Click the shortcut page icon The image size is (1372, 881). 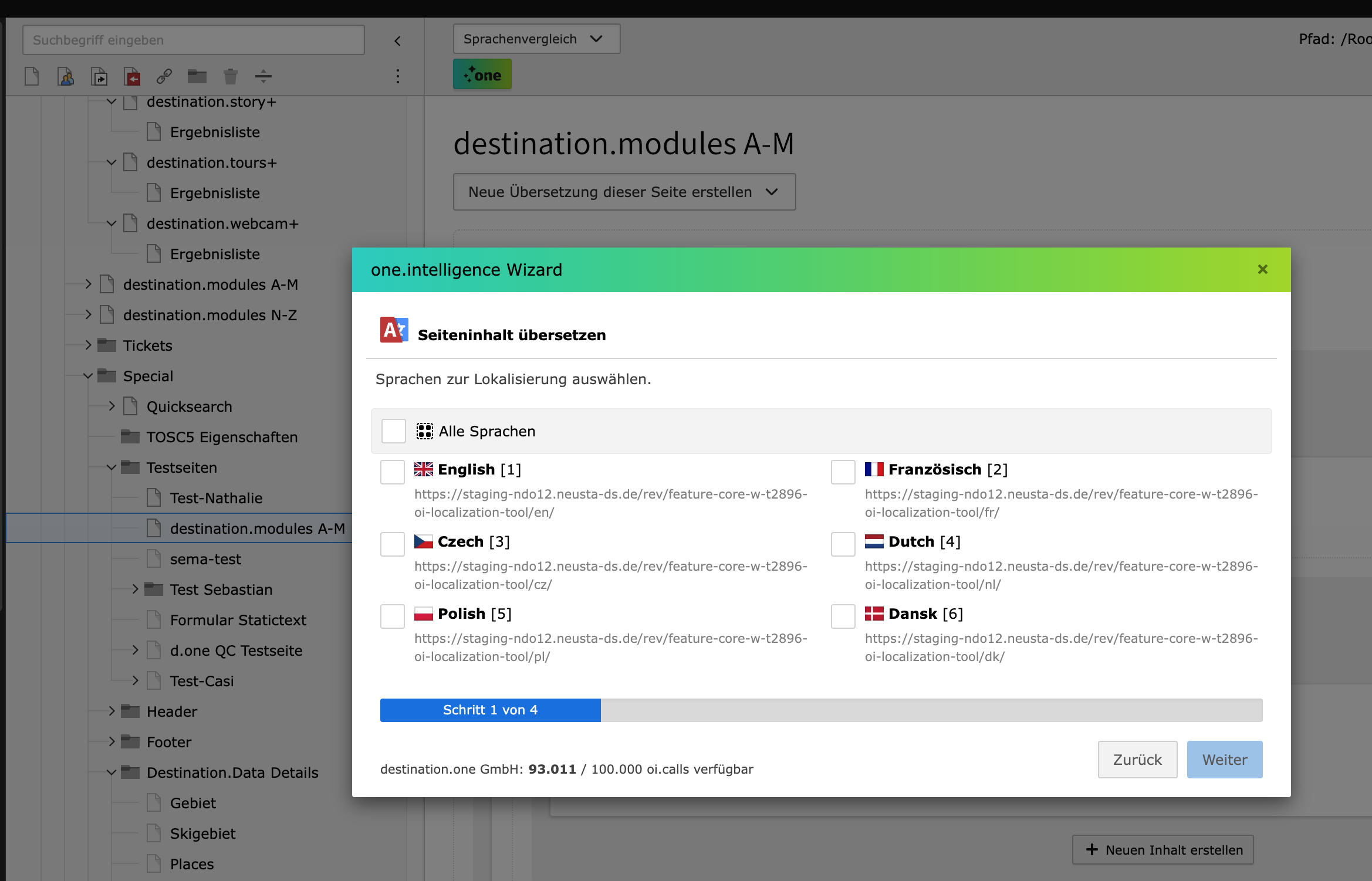tap(99, 76)
